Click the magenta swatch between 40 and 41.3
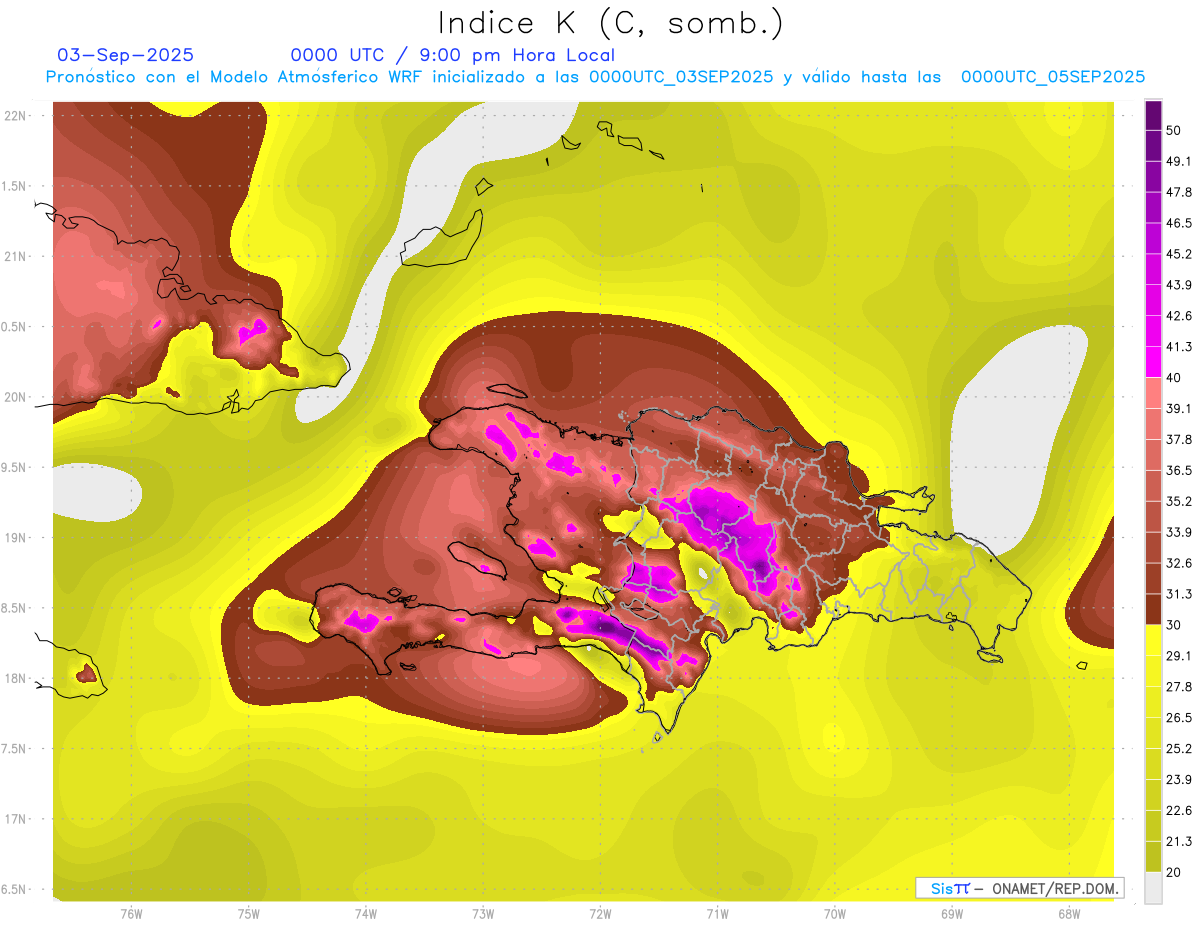The image size is (1200, 927). click(1153, 362)
